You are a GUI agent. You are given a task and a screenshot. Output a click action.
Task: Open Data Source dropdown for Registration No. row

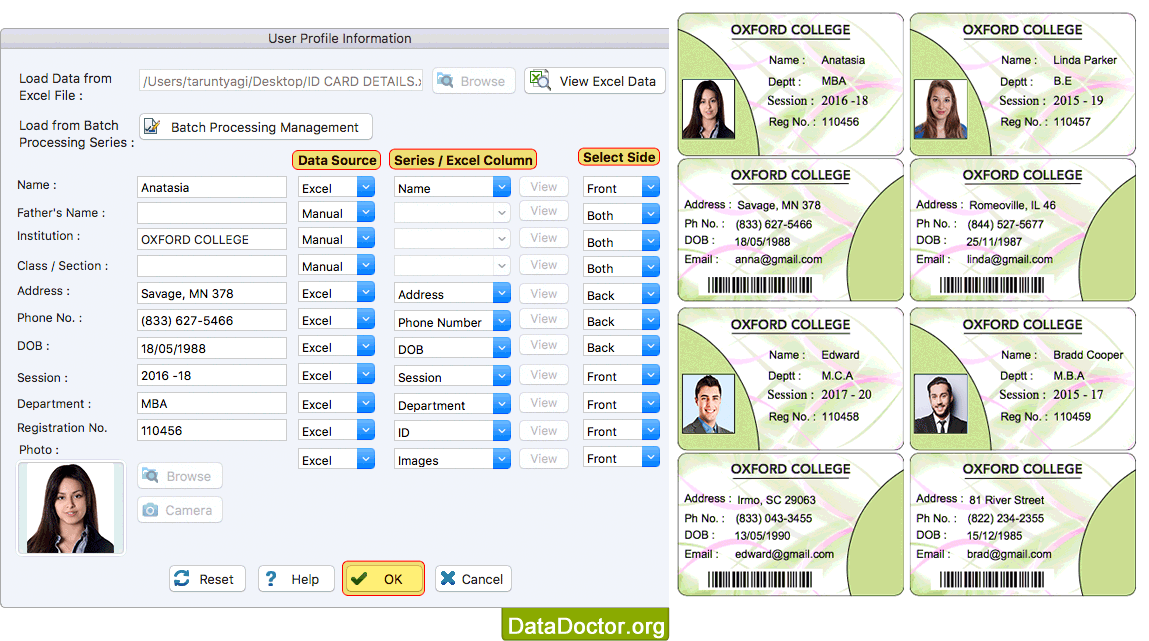click(x=336, y=431)
